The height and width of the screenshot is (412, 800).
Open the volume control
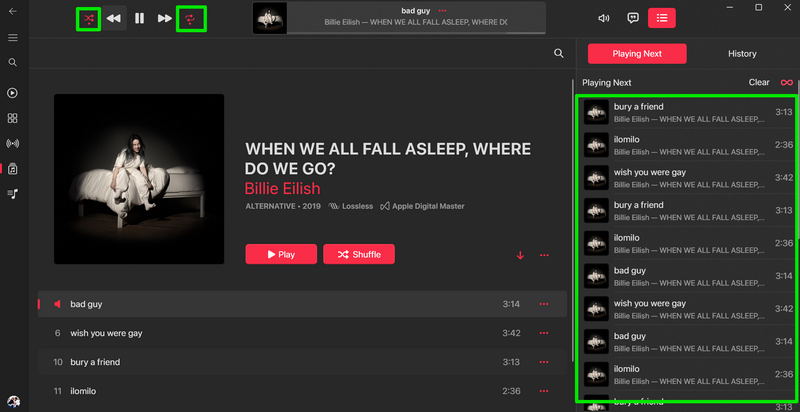click(604, 18)
